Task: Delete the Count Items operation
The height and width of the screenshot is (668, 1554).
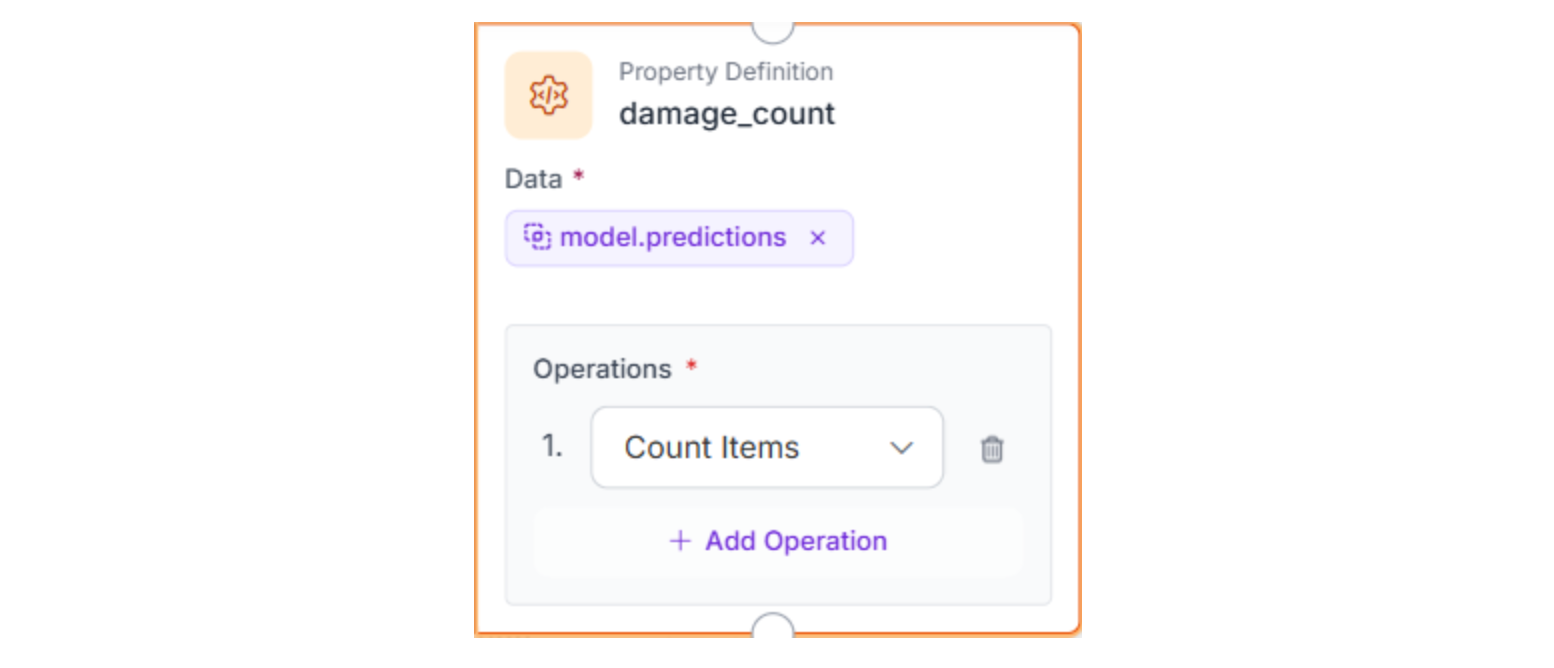Action: coord(991,449)
